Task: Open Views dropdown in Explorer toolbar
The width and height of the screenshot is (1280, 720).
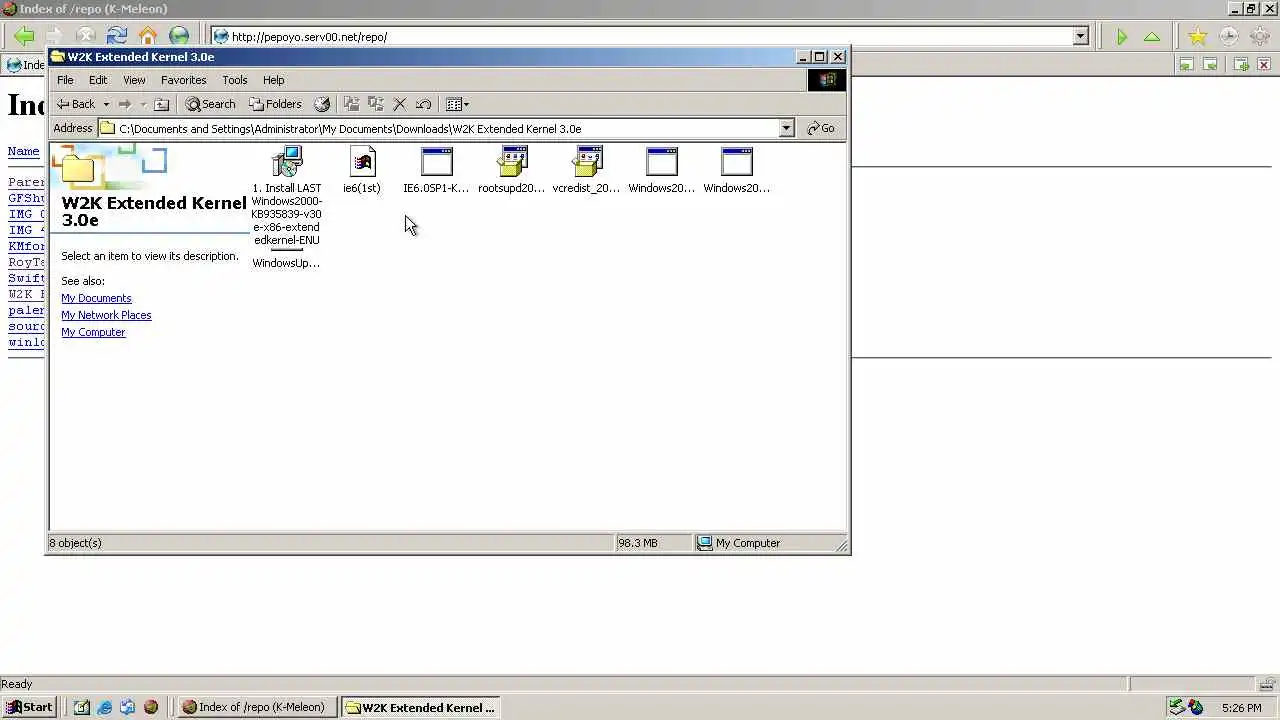Action: 457,104
